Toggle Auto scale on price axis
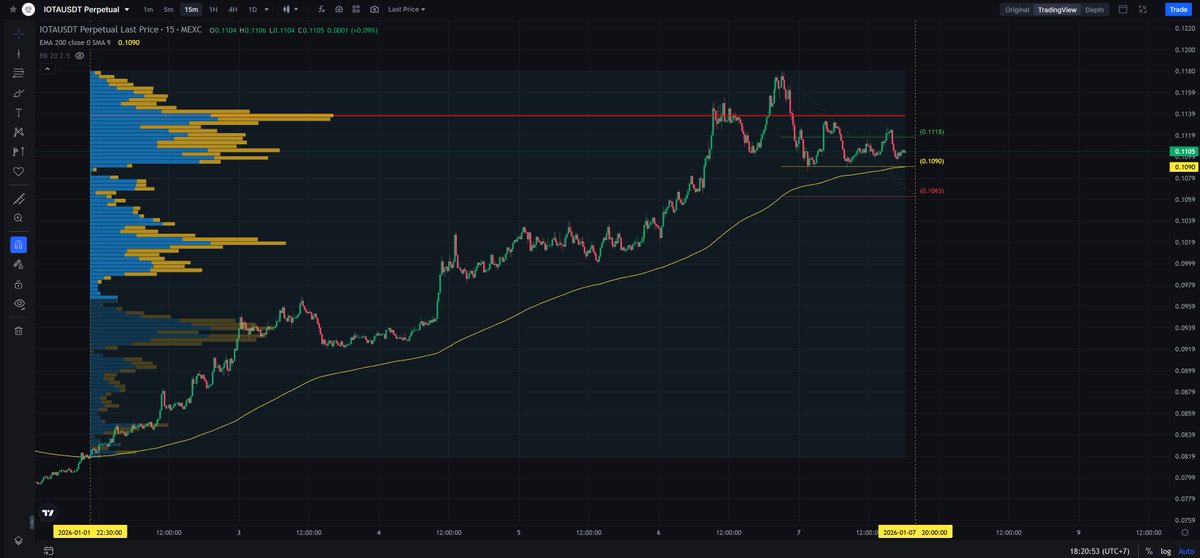1200x558 pixels. click(x=1185, y=551)
